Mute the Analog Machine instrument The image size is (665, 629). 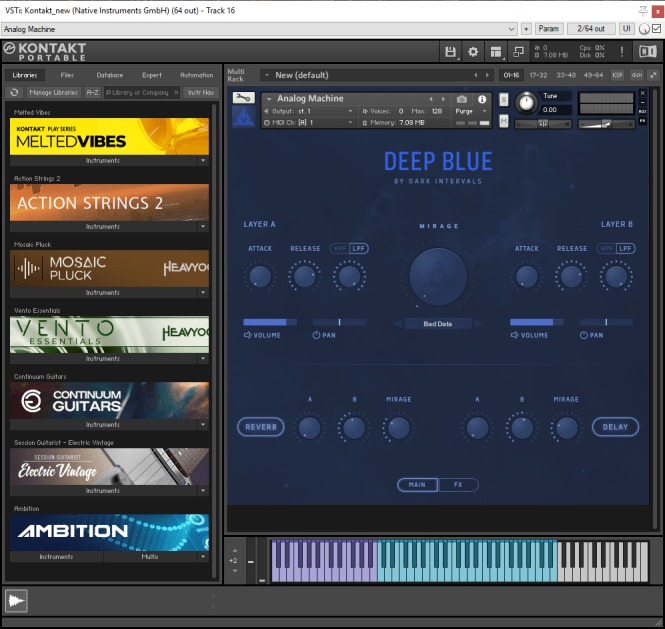coord(503,121)
